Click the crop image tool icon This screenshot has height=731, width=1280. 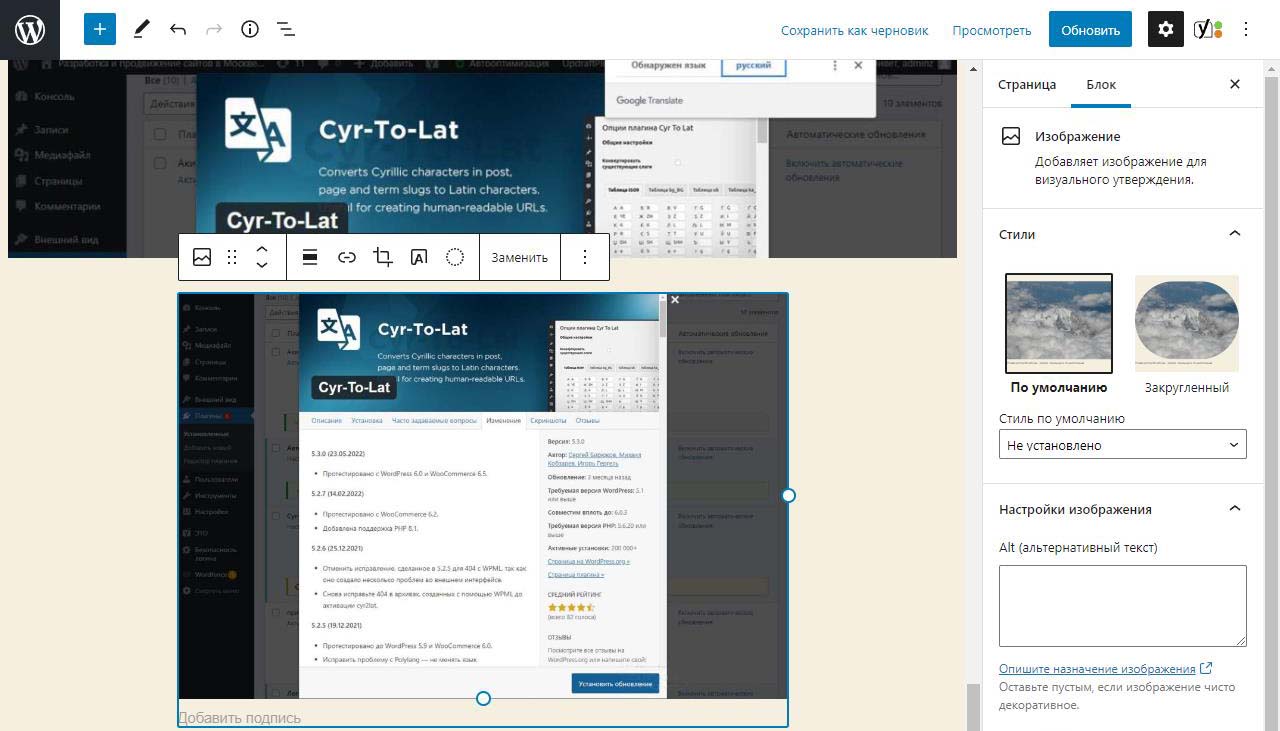(x=382, y=257)
